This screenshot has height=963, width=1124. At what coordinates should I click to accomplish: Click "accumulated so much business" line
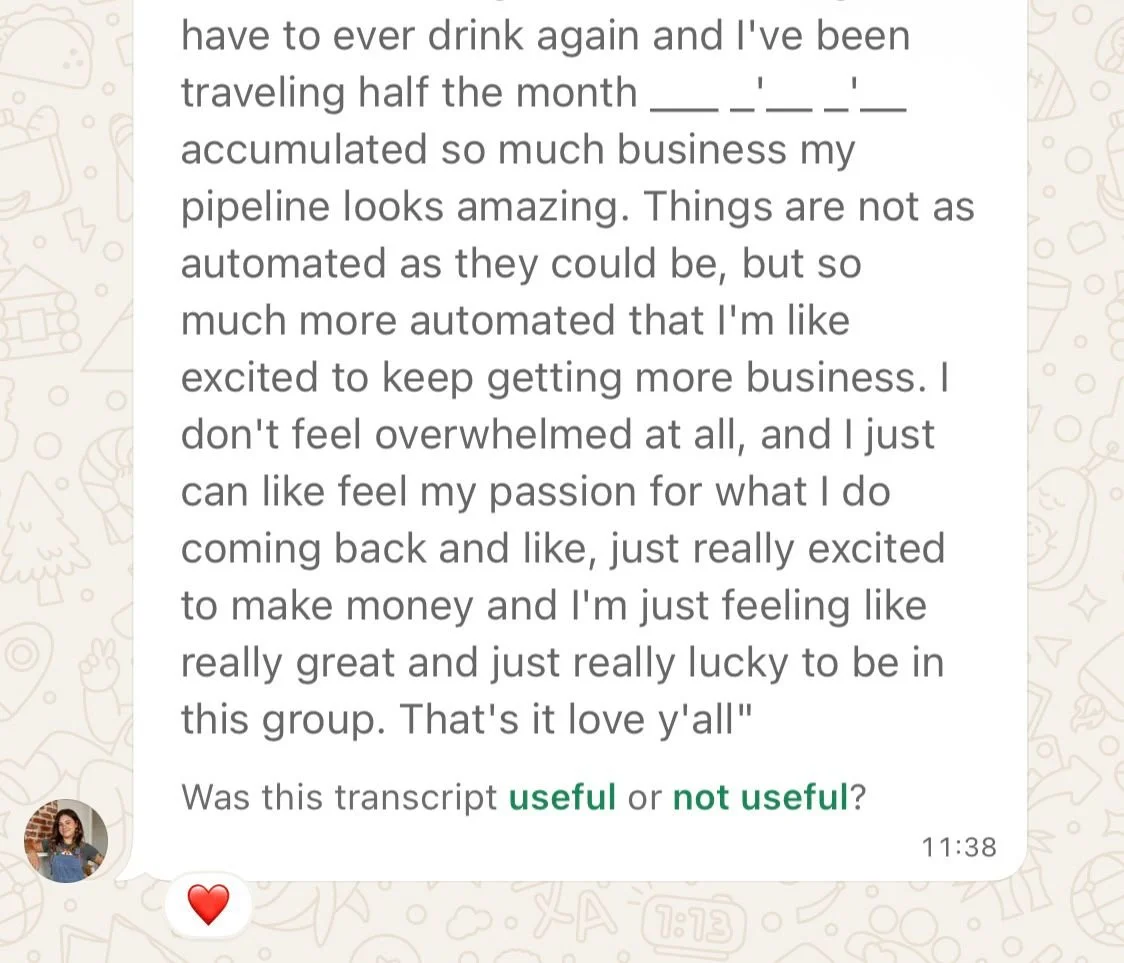[483, 149]
